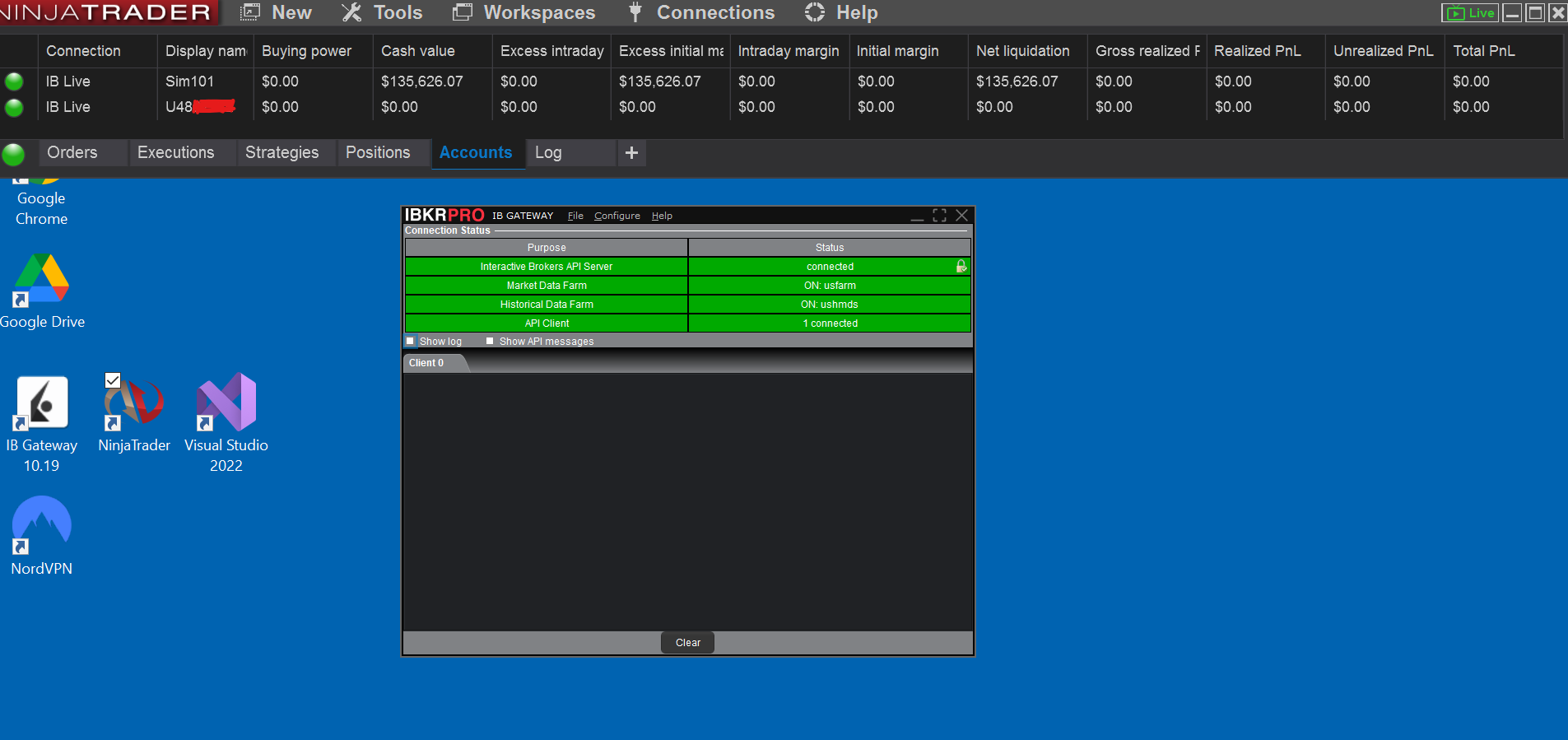
Task: Click Clear button in IB Gateway
Action: (687, 642)
